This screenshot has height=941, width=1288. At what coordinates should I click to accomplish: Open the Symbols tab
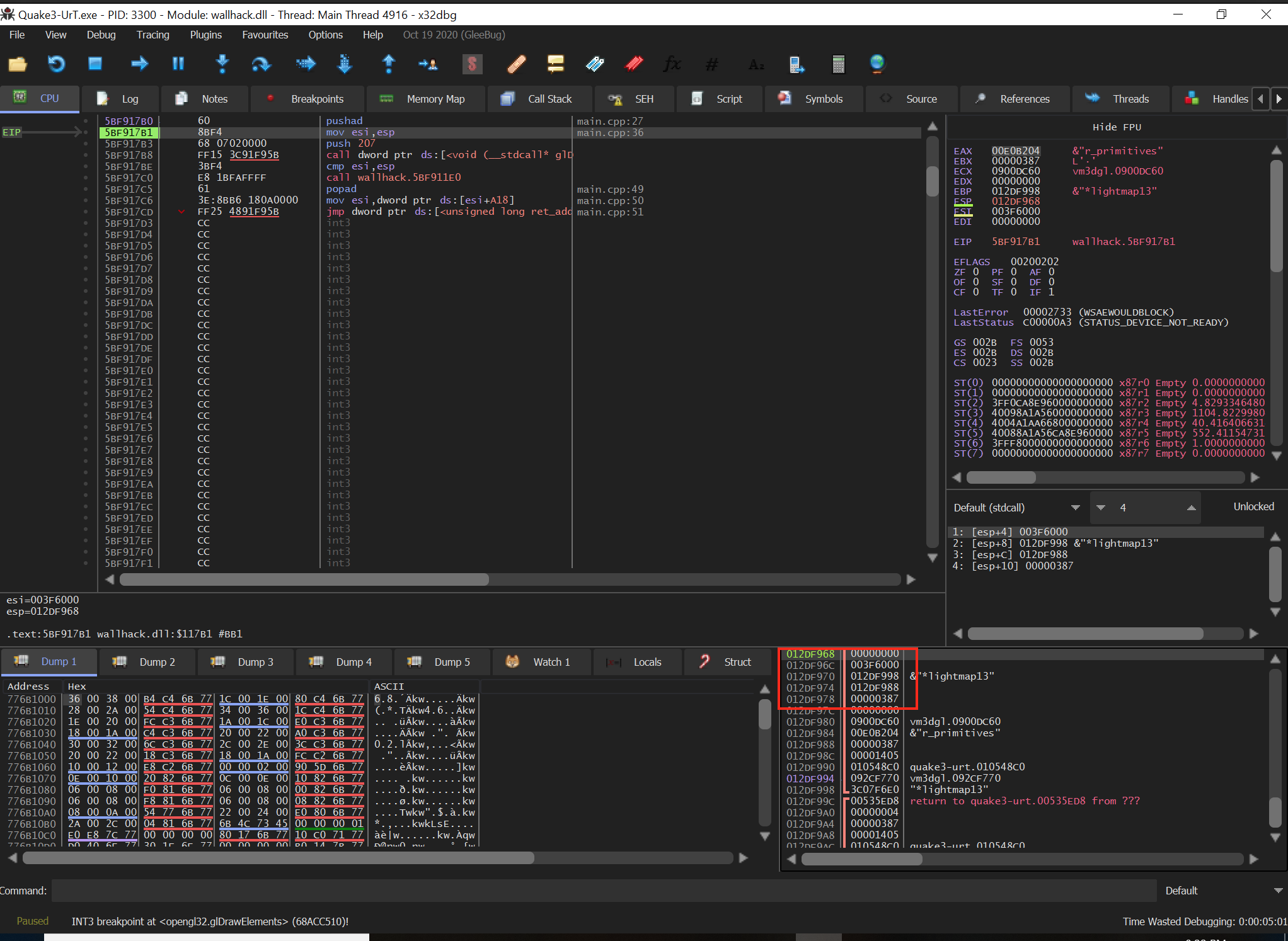(x=814, y=99)
